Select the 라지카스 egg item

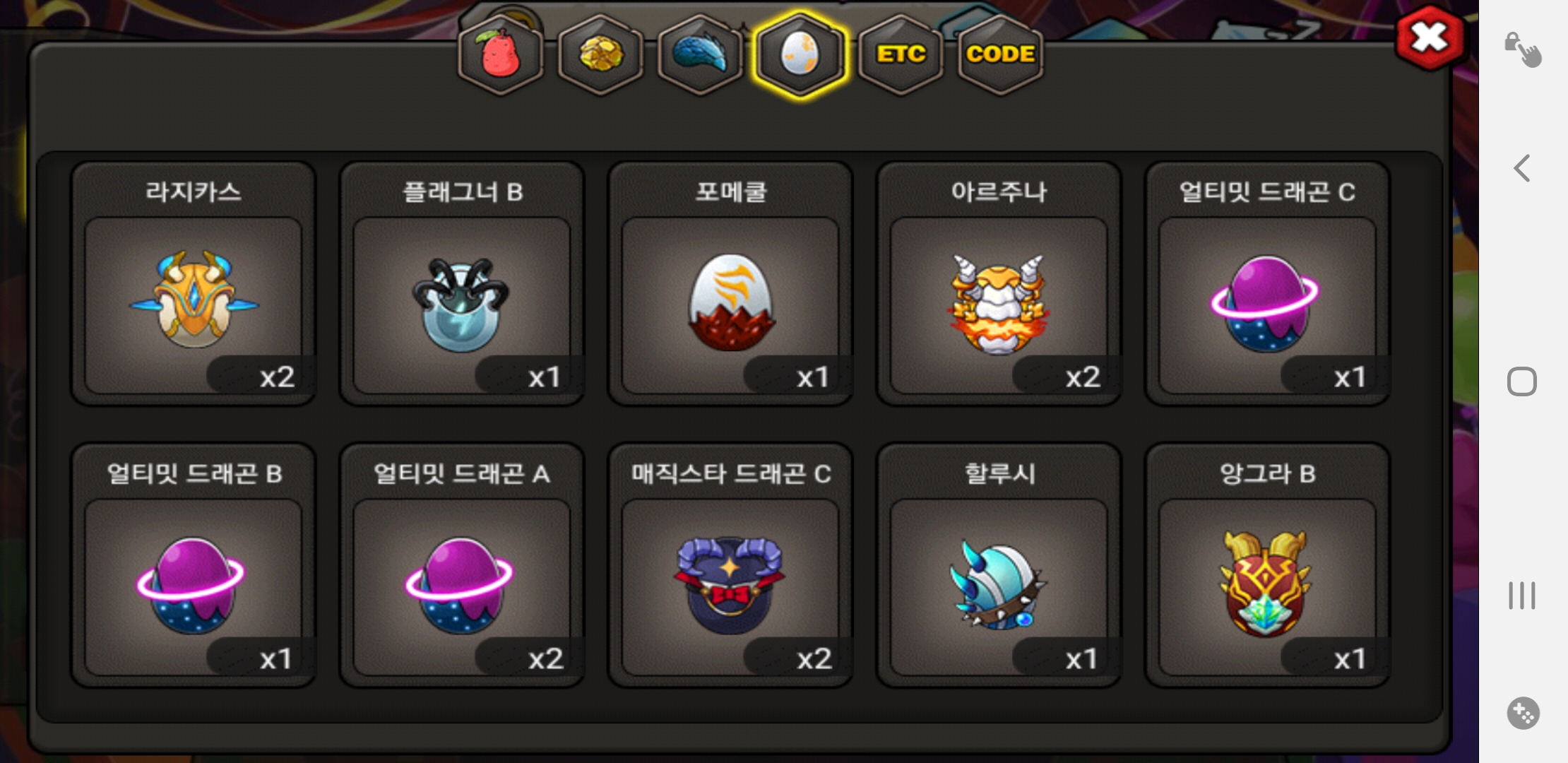pyautogui.click(x=193, y=284)
